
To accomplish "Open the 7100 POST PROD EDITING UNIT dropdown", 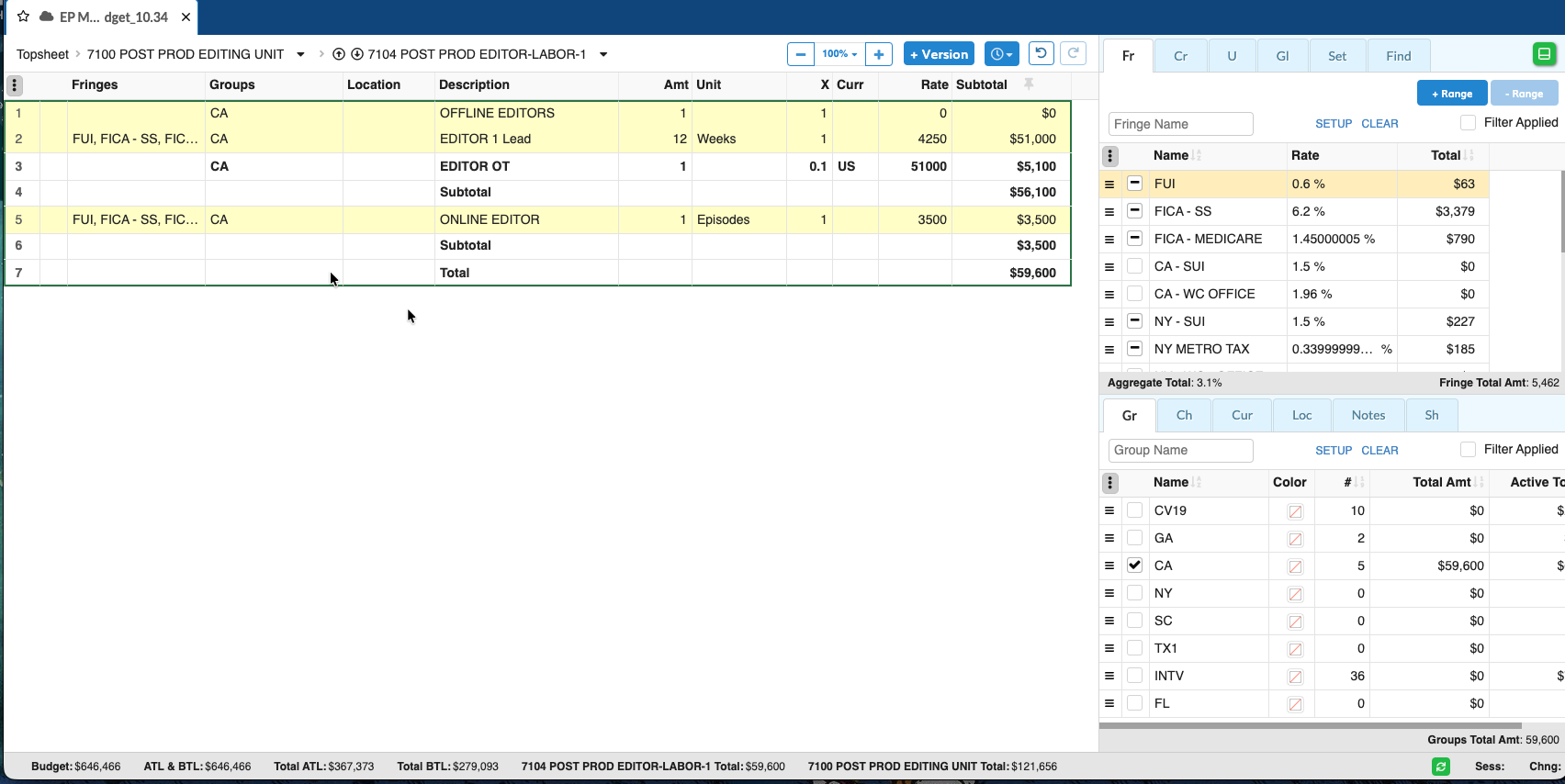I will coord(300,54).
